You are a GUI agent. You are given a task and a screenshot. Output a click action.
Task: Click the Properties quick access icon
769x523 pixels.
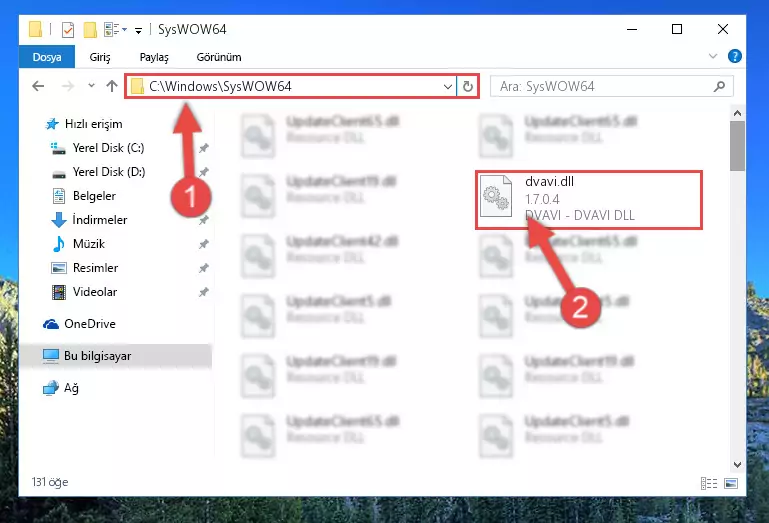68,29
